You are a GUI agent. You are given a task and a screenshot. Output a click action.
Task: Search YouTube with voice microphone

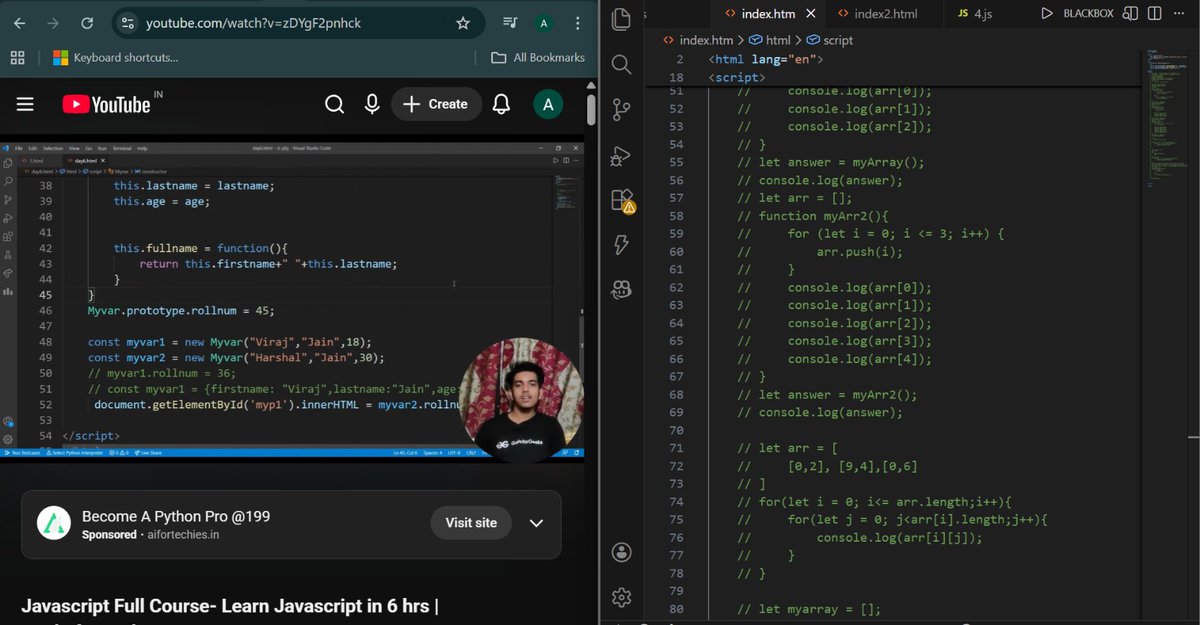(372, 104)
